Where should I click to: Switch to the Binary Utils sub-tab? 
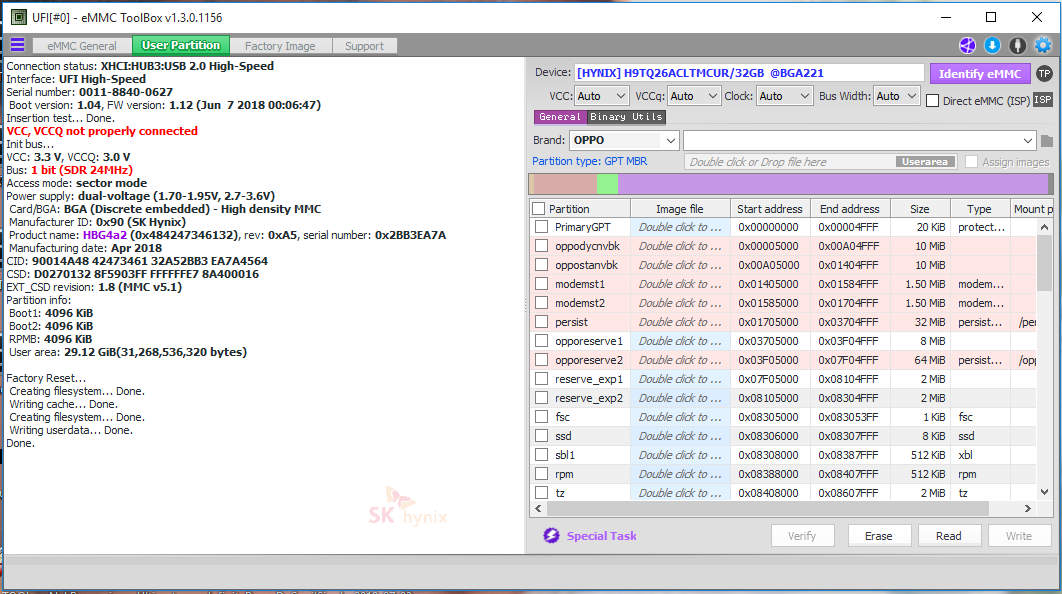pos(626,116)
